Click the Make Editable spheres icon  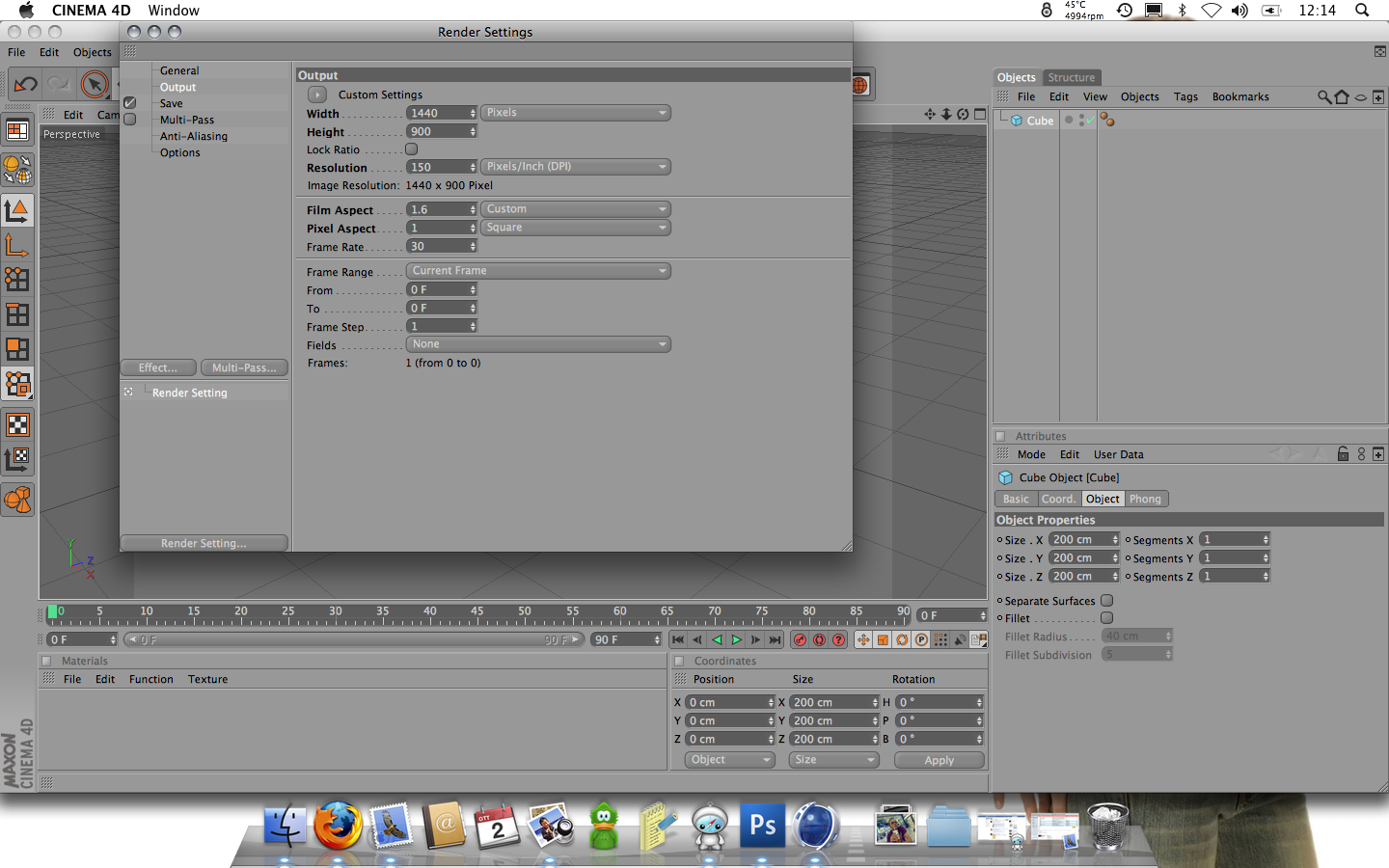pyautogui.click(x=17, y=170)
